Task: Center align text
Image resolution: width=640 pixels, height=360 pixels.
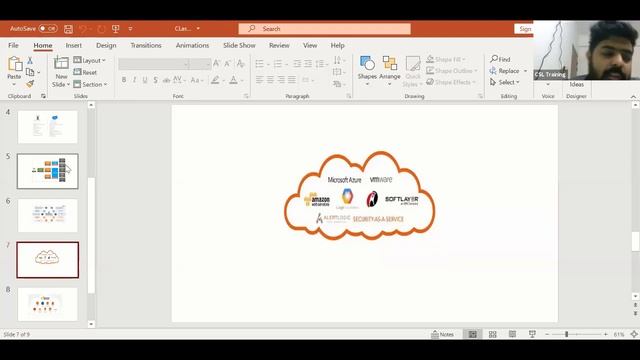Action: [x=270, y=80]
